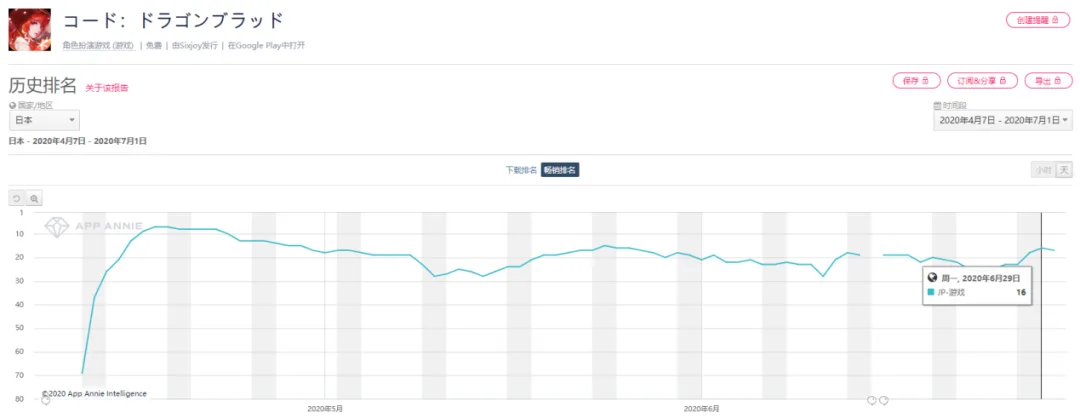Image resolution: width=1080 pixels, height=418 pixels.
Task: Click the globe icon in the chart tooltip
Action: [932, 277]
